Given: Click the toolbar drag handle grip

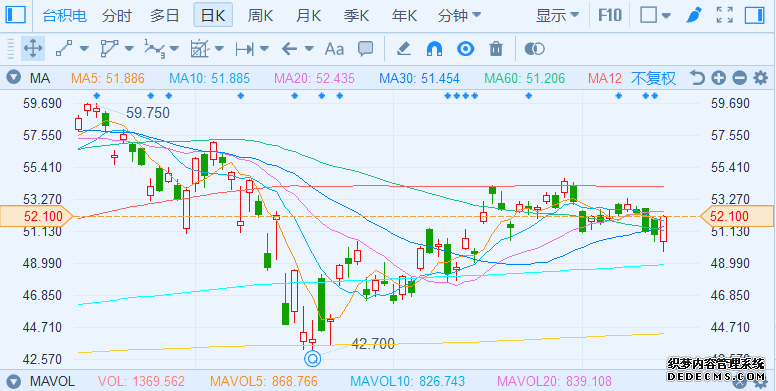Looking at the screenshot, I should [10, 49].
